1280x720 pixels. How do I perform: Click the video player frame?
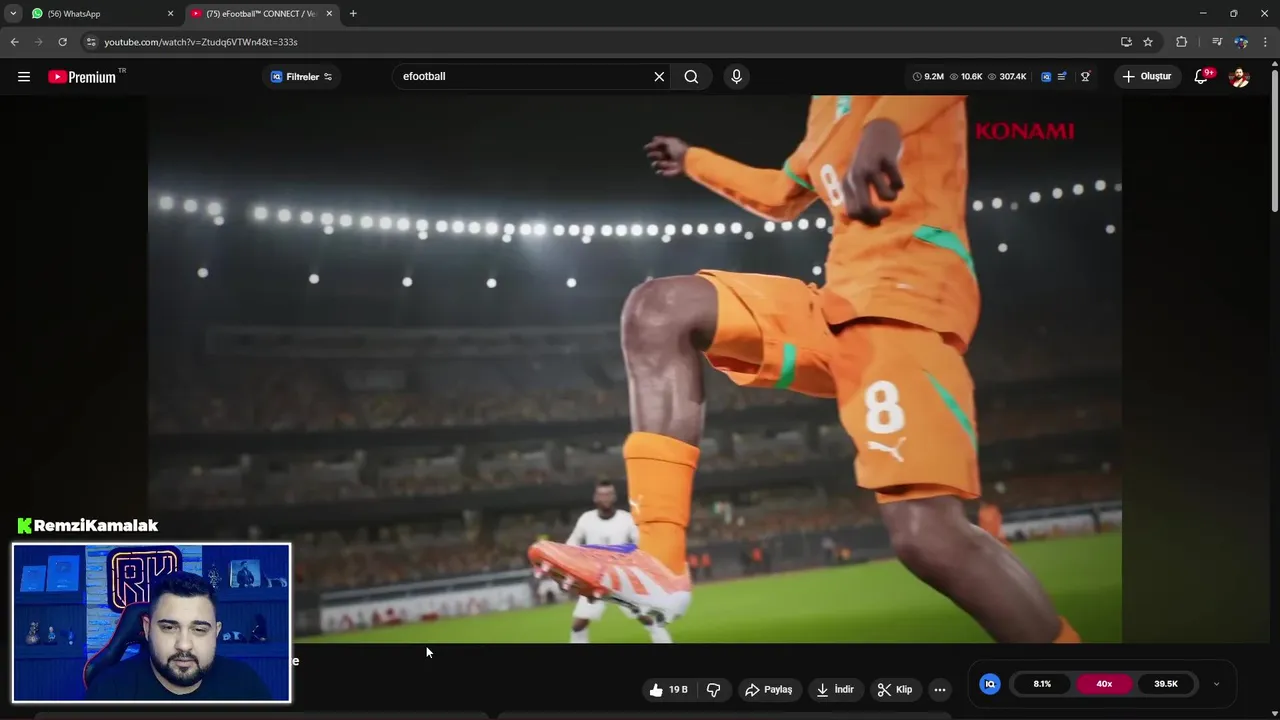click(635, 369)
